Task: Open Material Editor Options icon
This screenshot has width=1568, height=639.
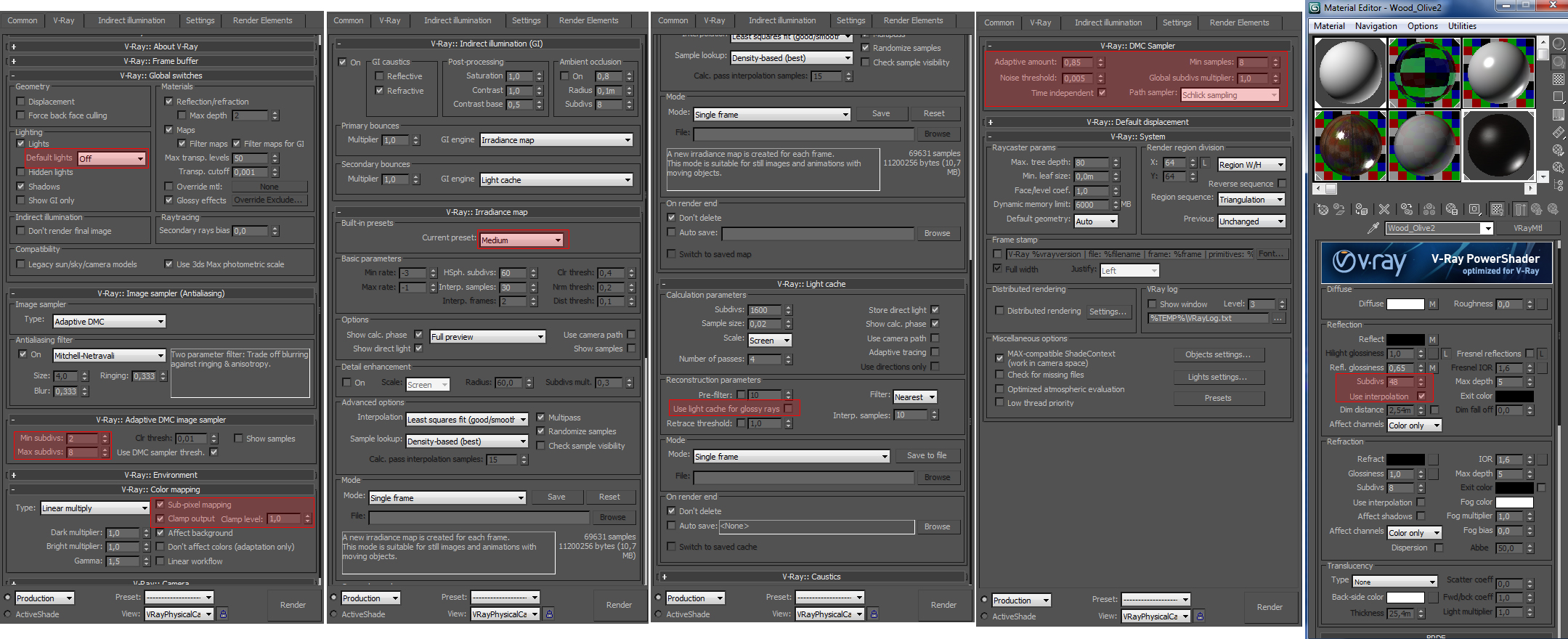Action: 1558,150
